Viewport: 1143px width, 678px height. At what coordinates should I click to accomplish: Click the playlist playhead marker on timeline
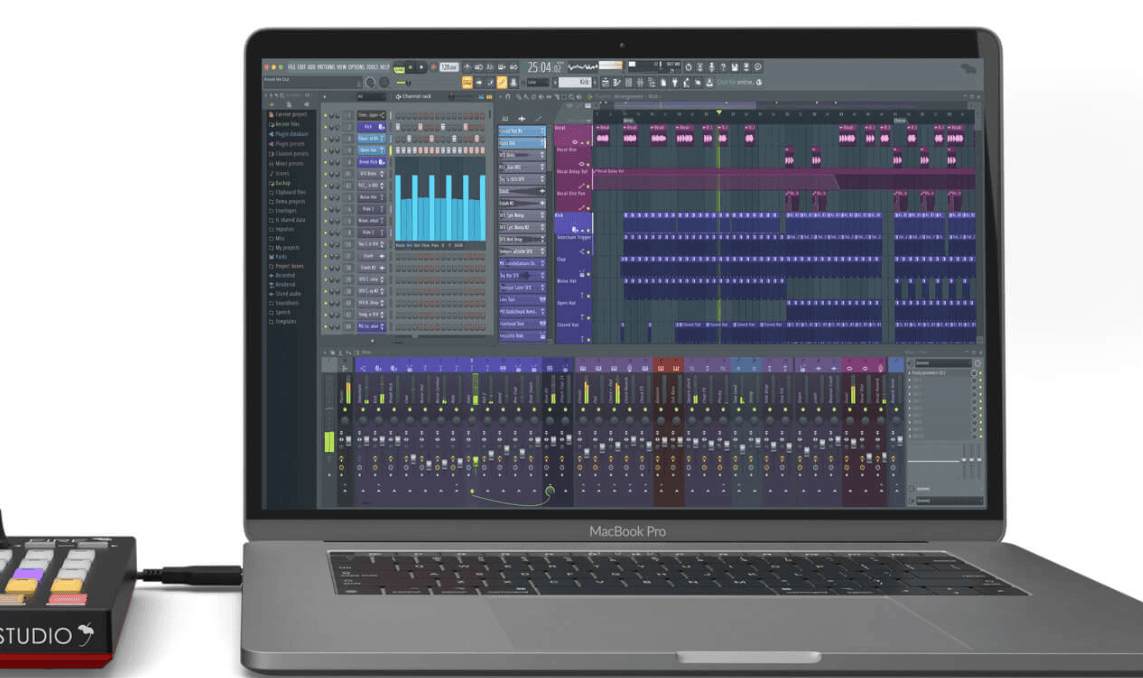pyautogui.click(x=719, y=112)
